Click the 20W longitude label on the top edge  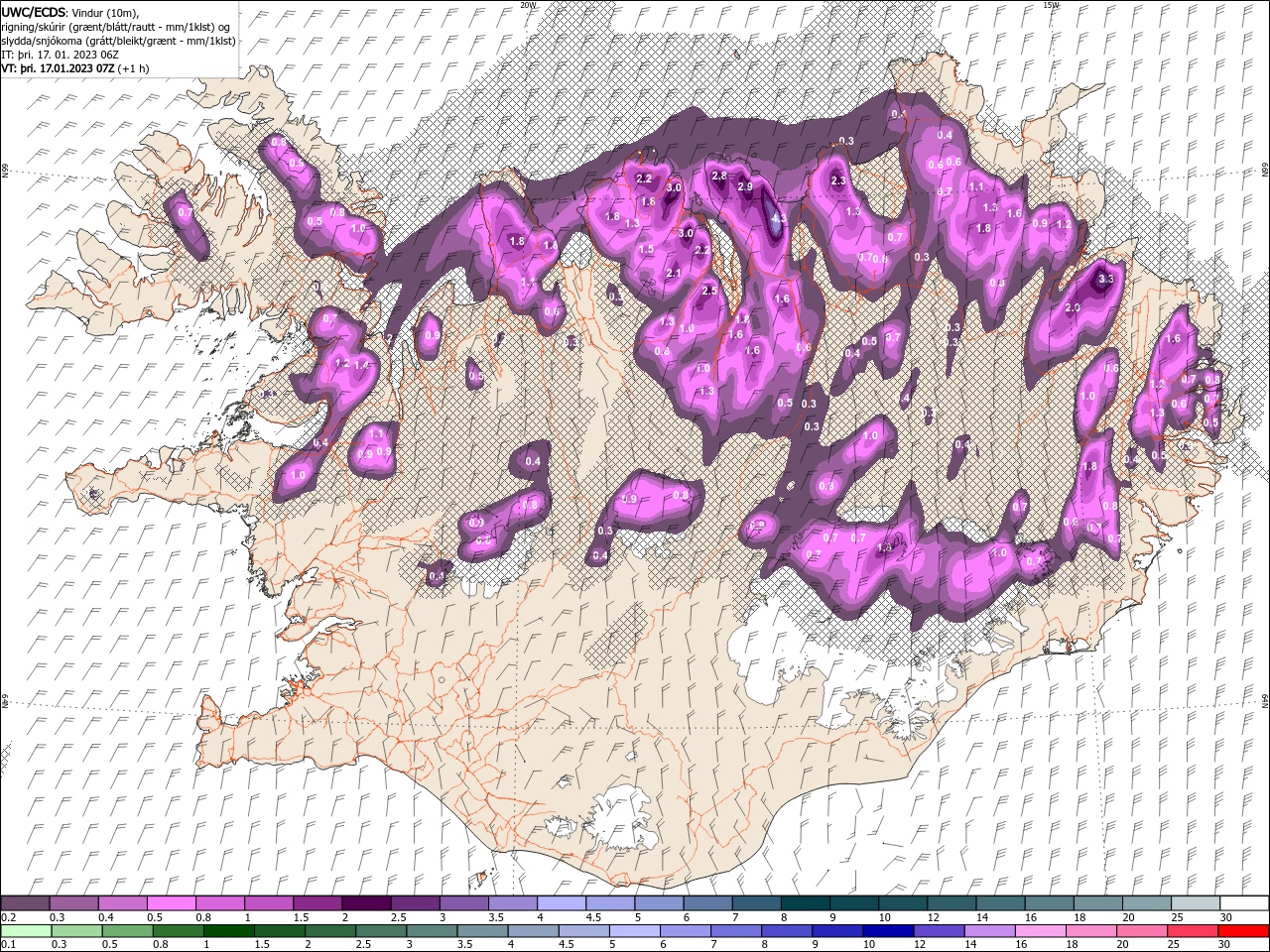(528, 5)
